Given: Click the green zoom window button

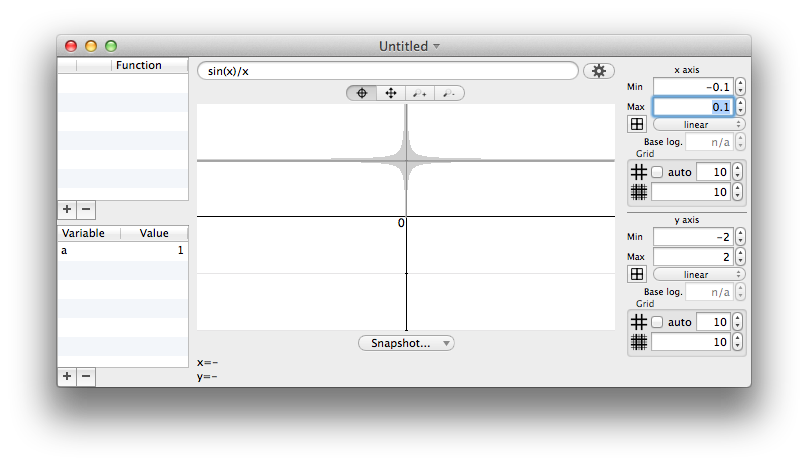Looking at the screenshot, I should tap(111, 46).
